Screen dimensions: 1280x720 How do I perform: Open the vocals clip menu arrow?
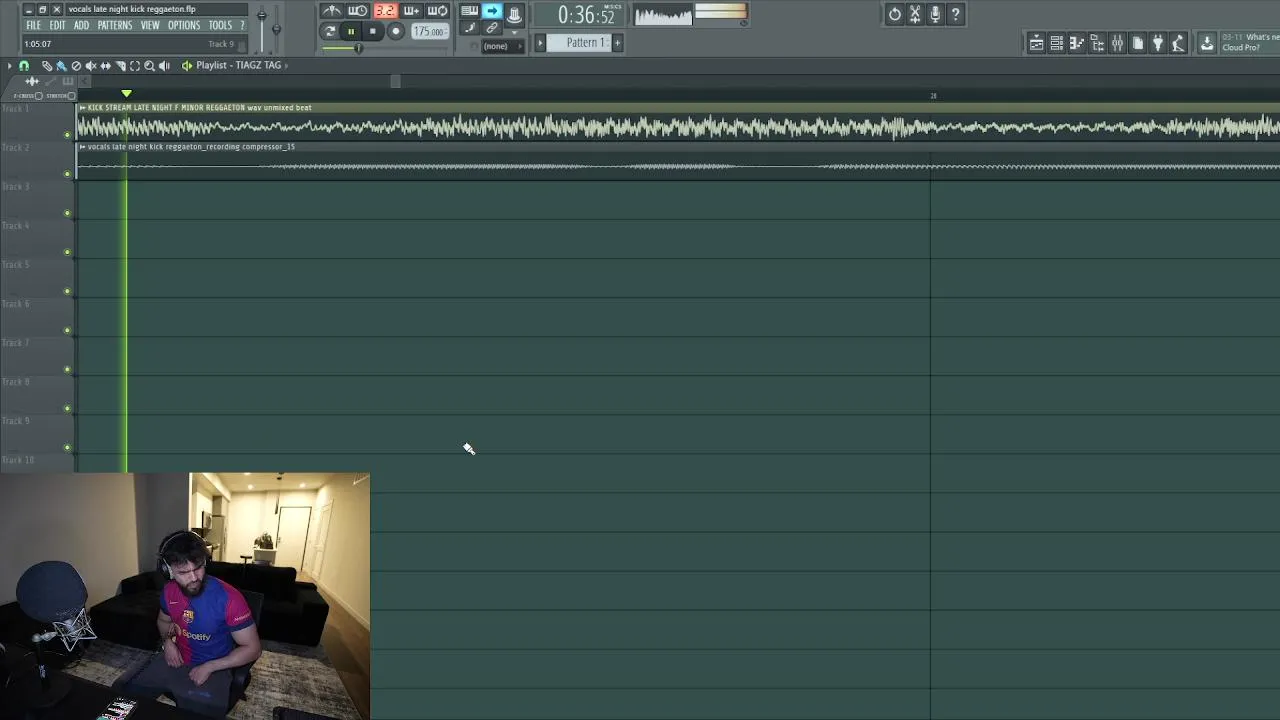tap(82, 146)
